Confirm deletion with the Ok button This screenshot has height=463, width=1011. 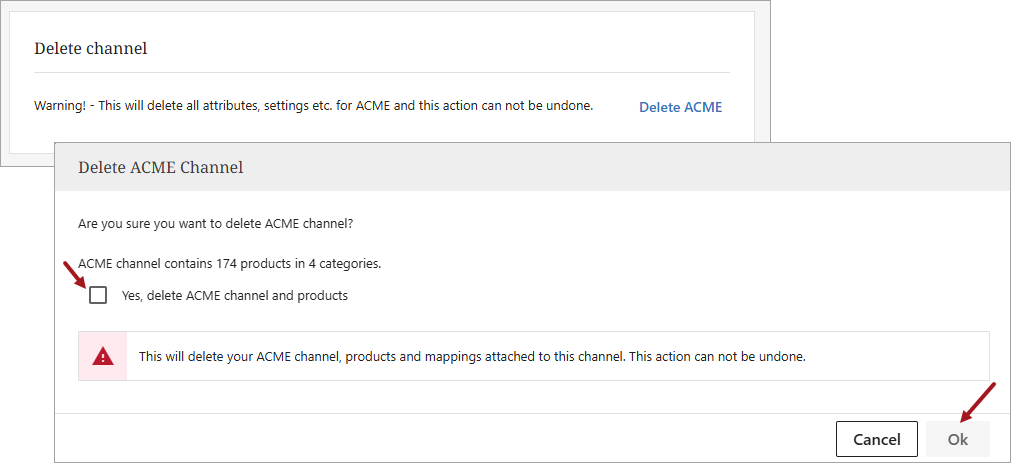tap(957, 439)
